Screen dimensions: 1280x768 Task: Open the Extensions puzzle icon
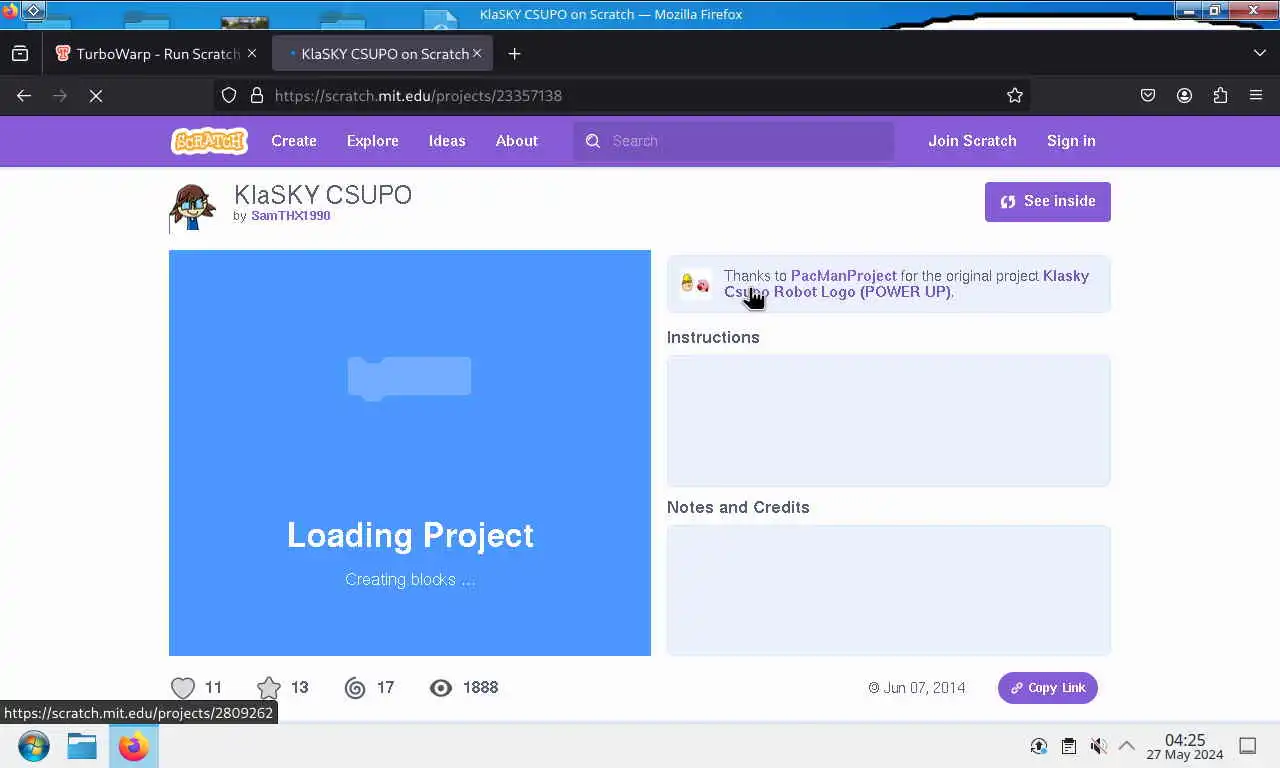click(x=1220, y=96)
